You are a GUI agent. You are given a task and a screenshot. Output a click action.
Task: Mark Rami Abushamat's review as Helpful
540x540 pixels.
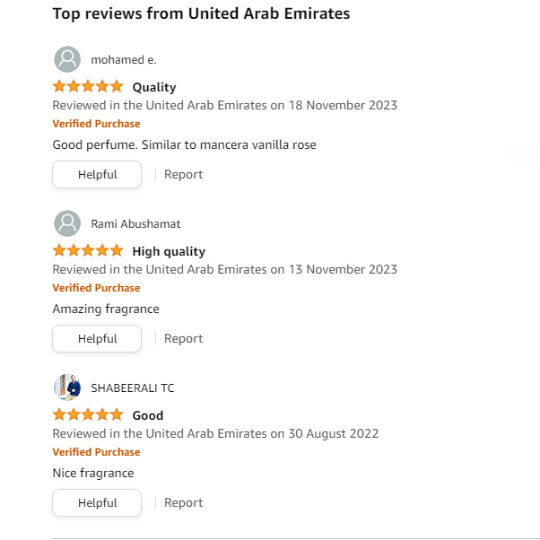[x=97, y=339]
